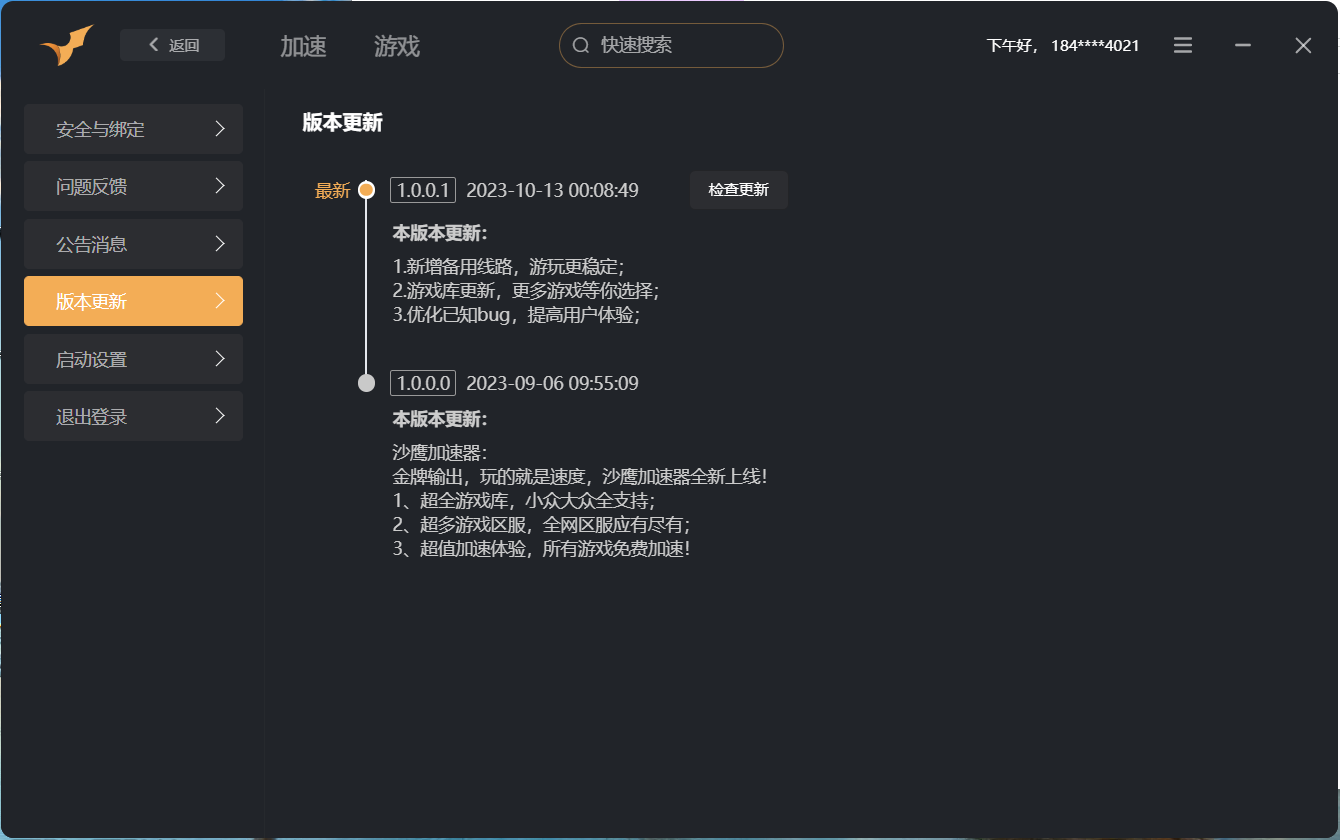Click the gray 1.0.0.0 timeline dot
This screenshot has width=1340, height=840.
click(x=366, y=383)
